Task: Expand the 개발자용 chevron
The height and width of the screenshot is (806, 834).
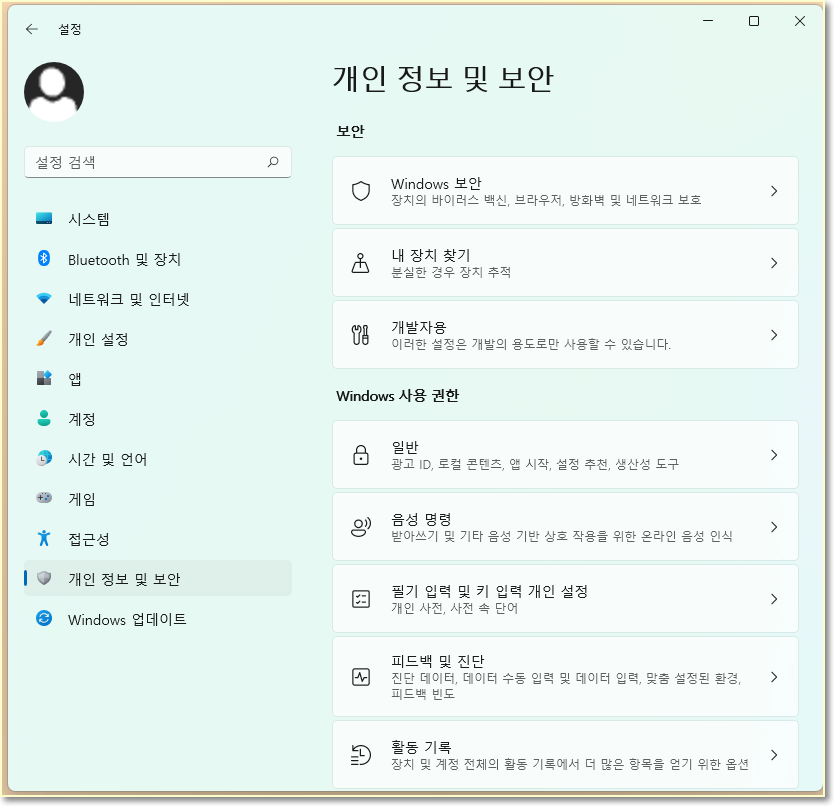Action: coord(774,335)
